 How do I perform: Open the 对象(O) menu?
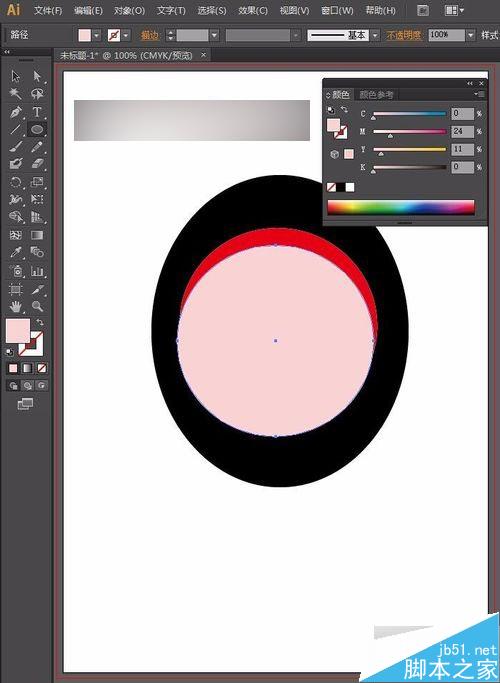[129, 10]
